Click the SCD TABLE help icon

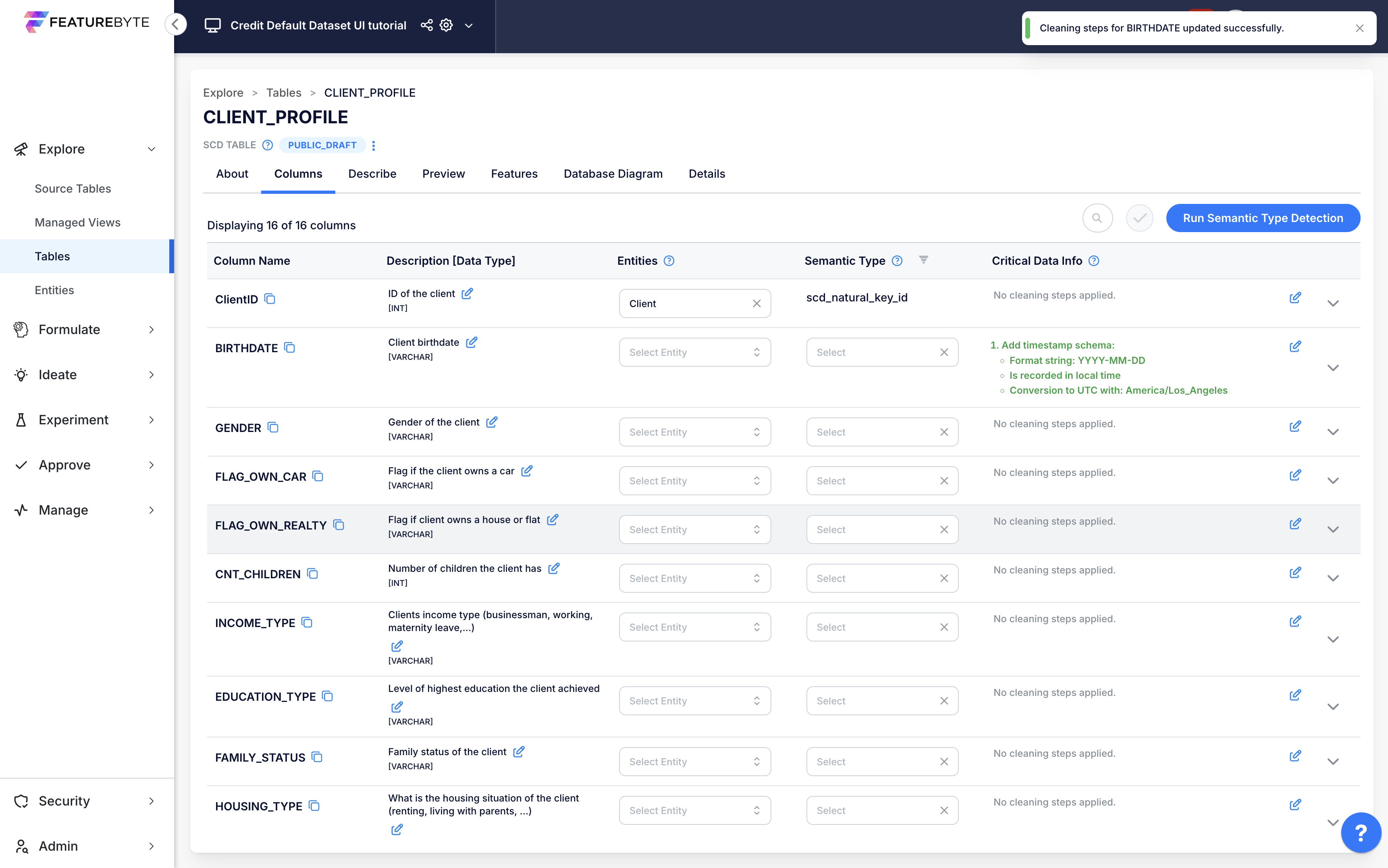point(268,145)
